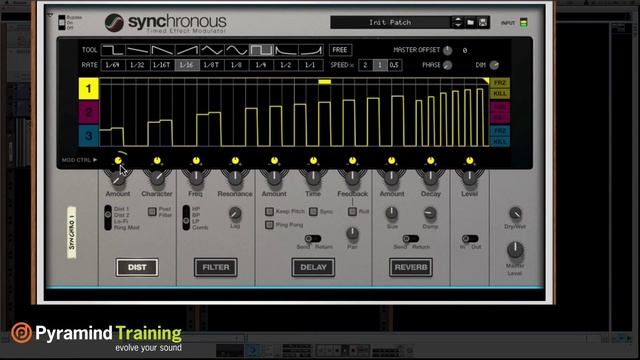Viewport: 640px width, 360px height.
Task: Click the Dry/Wet knob
Action: tap(515, 213)
